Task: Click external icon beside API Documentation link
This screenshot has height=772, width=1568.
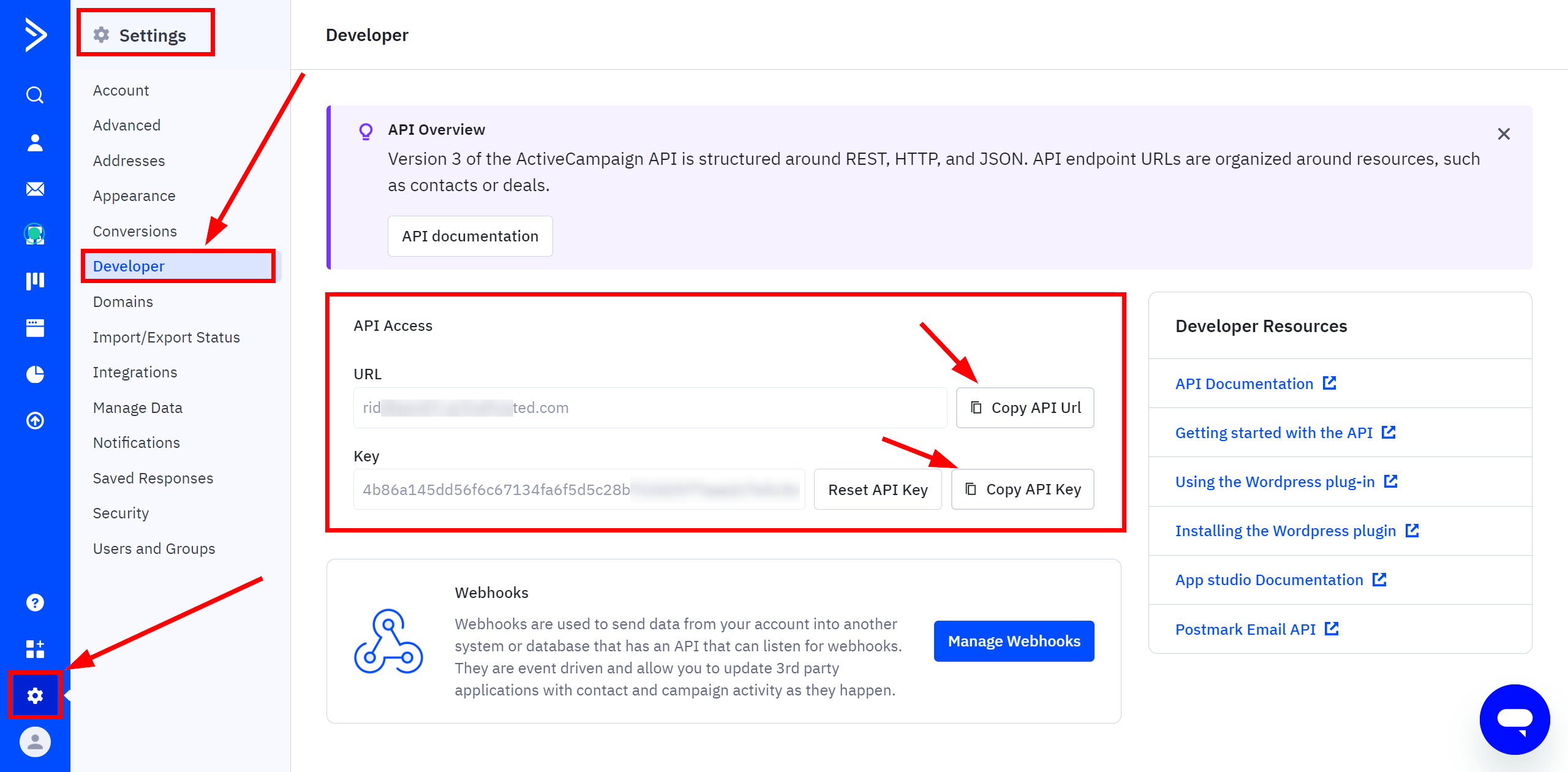Action: [x=1330, y=383]
